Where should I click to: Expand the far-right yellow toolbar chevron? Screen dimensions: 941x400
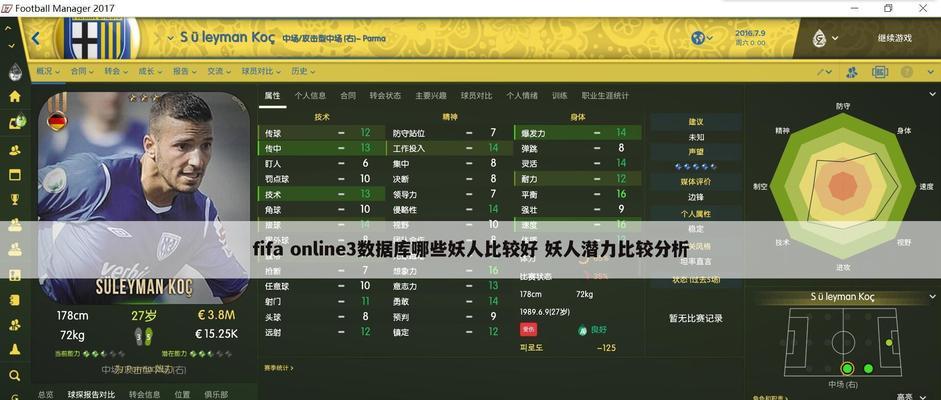pos(929,72)
